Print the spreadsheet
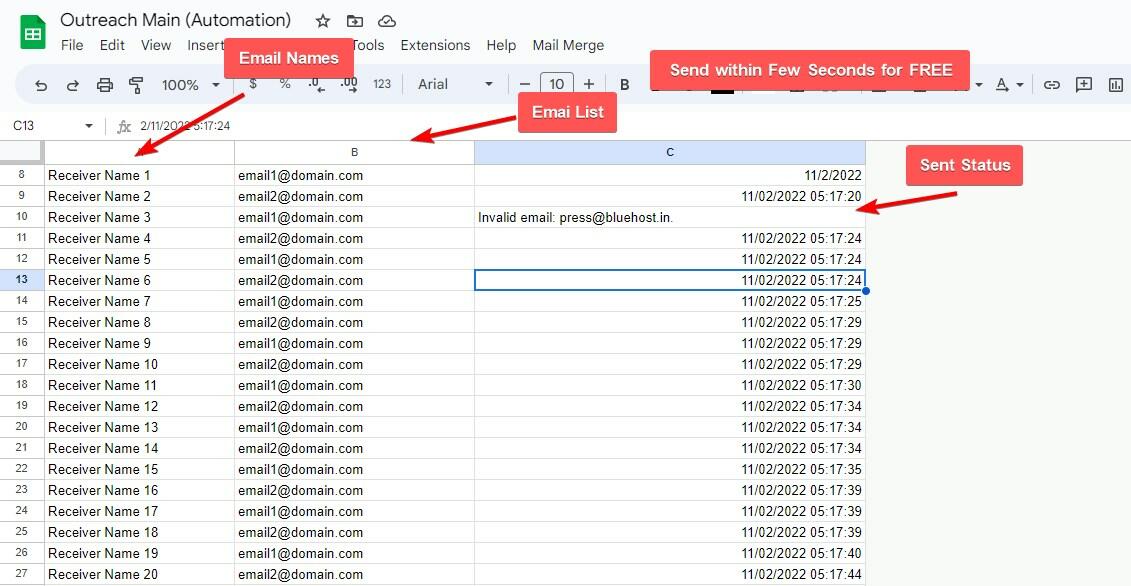1131x586 pixels. tap(105, 85)
